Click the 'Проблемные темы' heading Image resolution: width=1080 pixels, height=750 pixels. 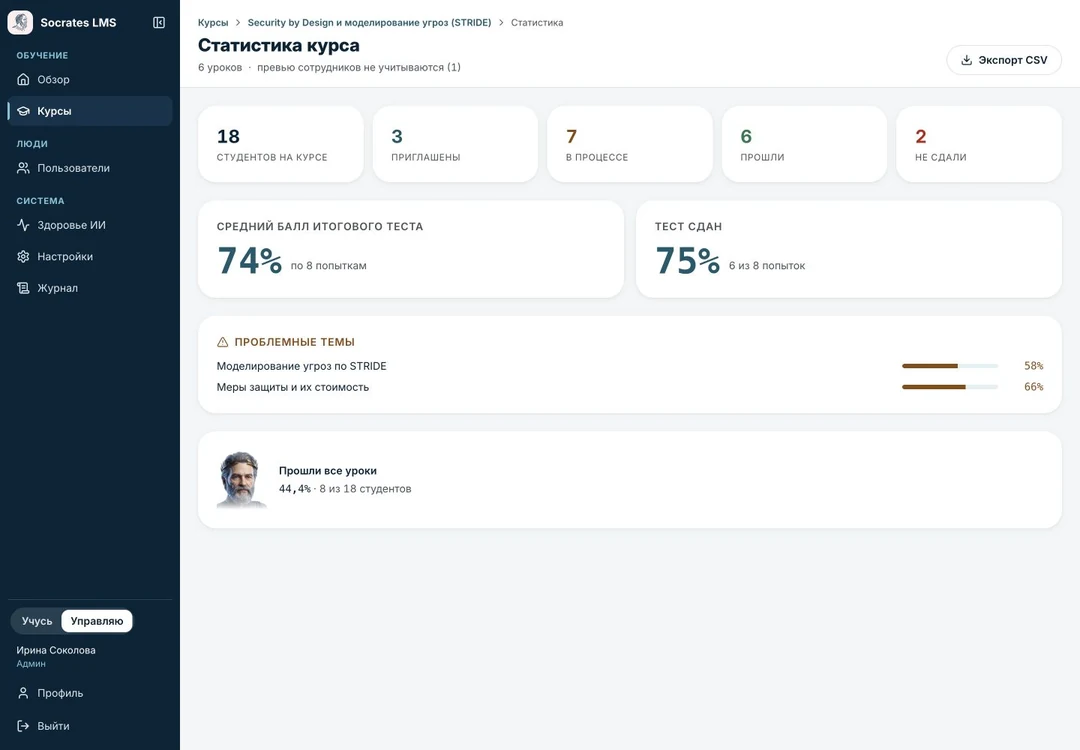coord(295,342)
